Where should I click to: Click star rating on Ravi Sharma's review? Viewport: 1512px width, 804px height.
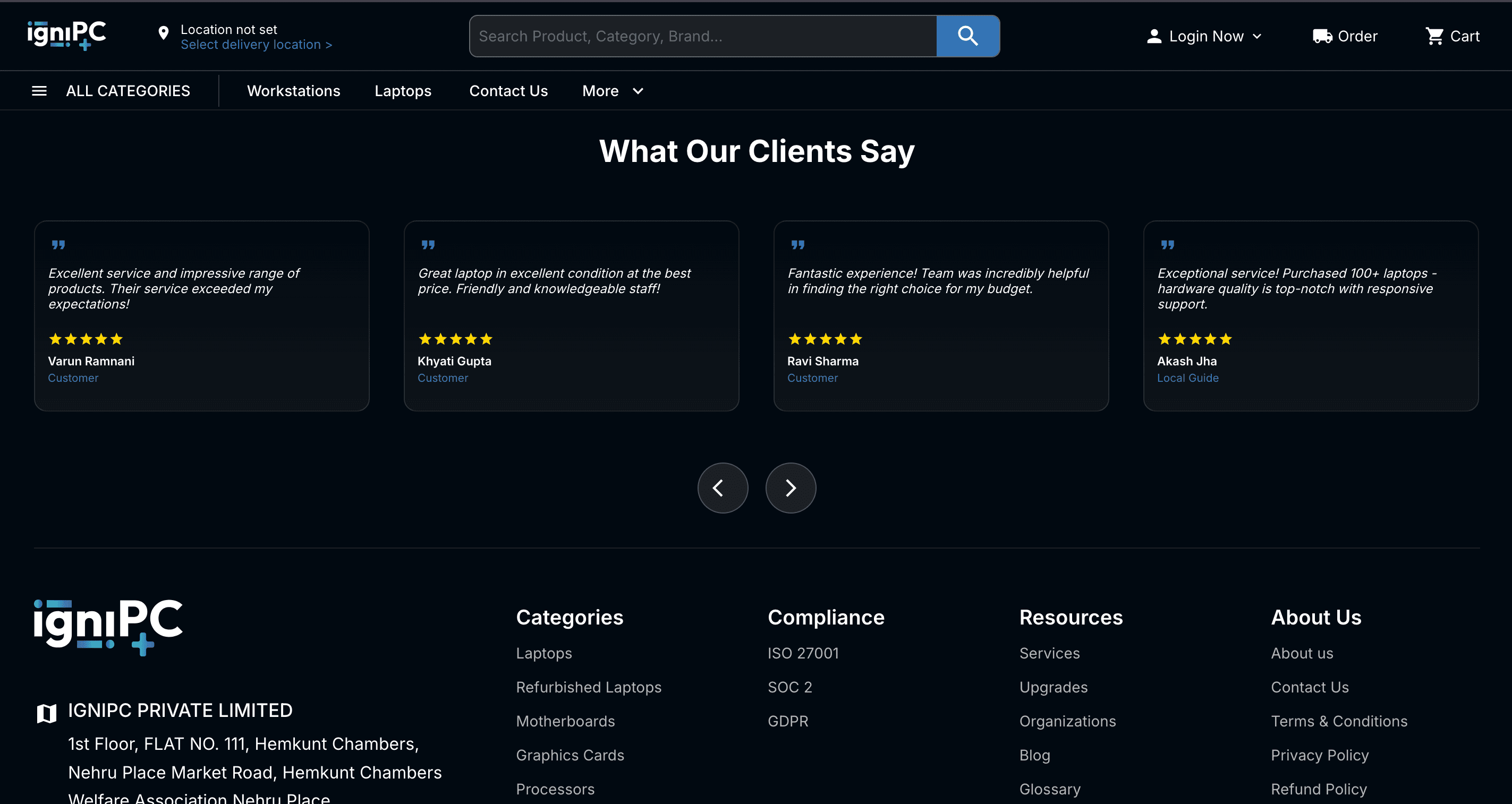point(825,339)
